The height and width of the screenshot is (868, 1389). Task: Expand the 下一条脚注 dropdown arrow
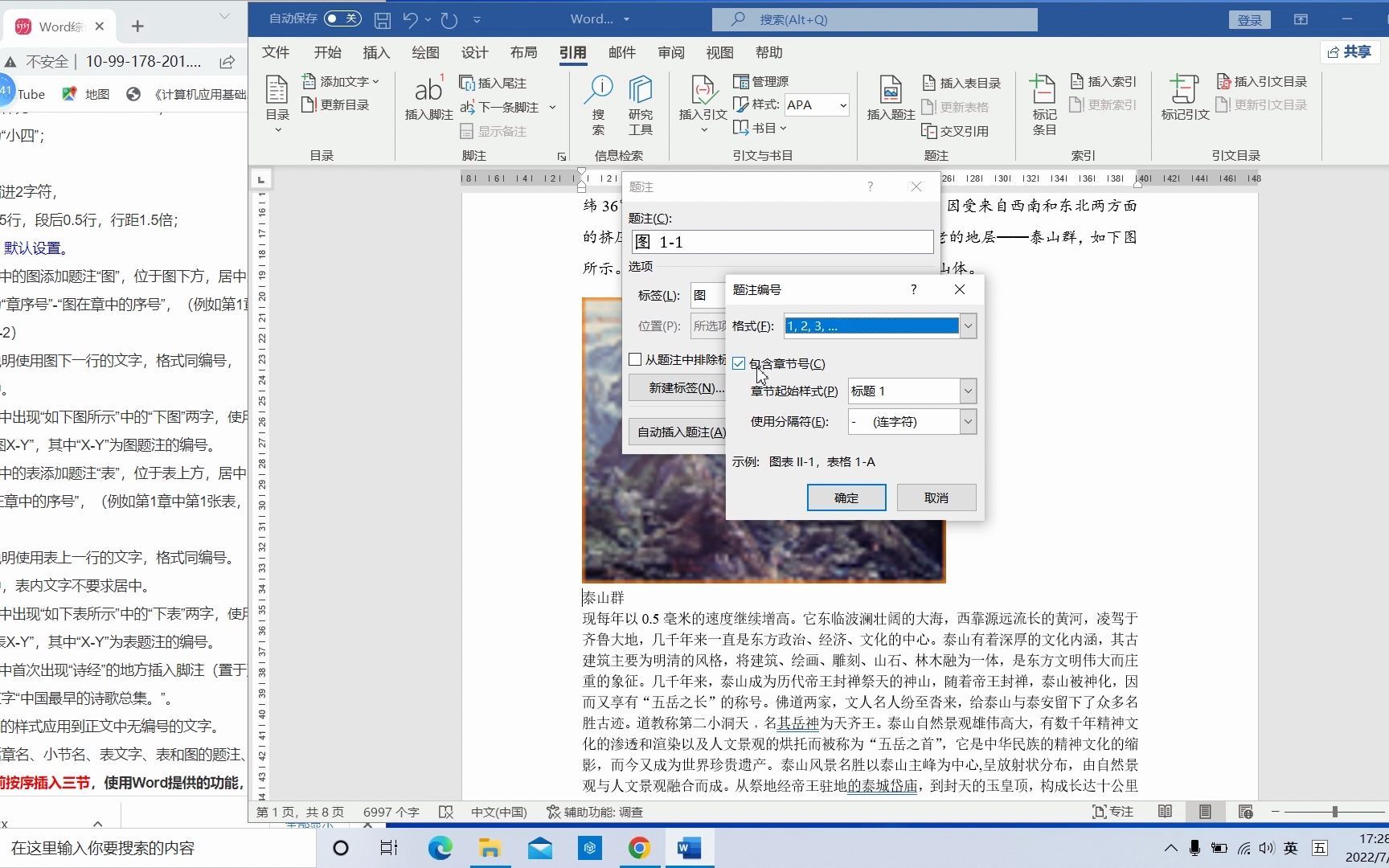point(553,107)
